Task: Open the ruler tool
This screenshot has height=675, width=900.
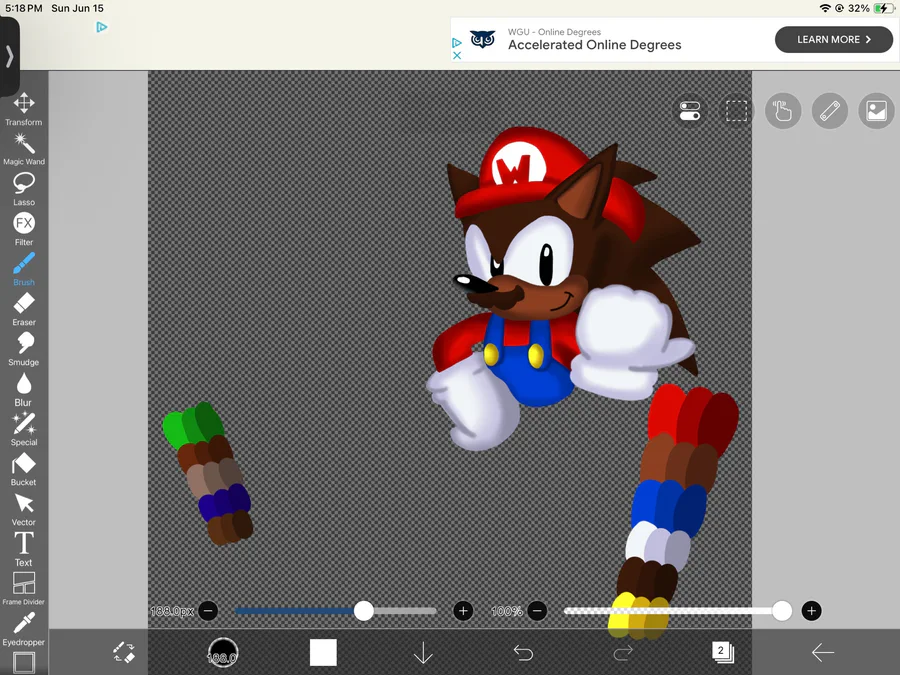Action: (830, 111)
